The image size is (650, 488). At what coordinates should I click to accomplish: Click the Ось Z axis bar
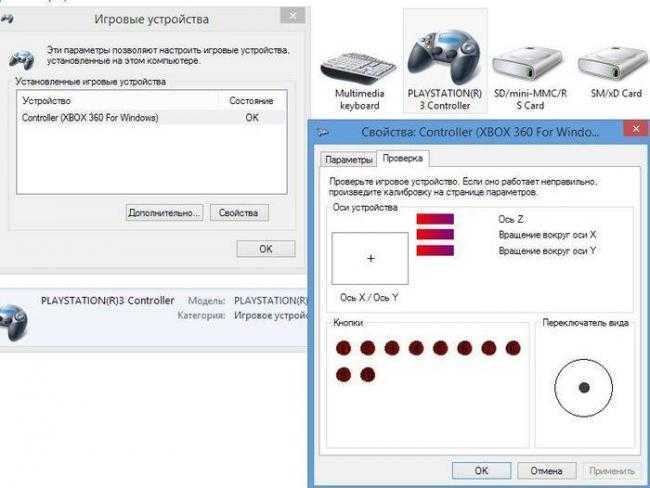pyautogui.click(x=435, y=219)
